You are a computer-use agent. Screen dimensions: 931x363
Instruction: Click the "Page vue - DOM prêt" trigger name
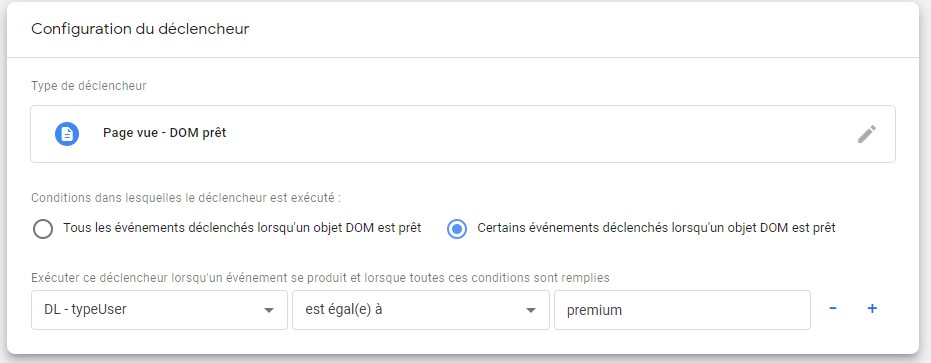tap(164, 133)
